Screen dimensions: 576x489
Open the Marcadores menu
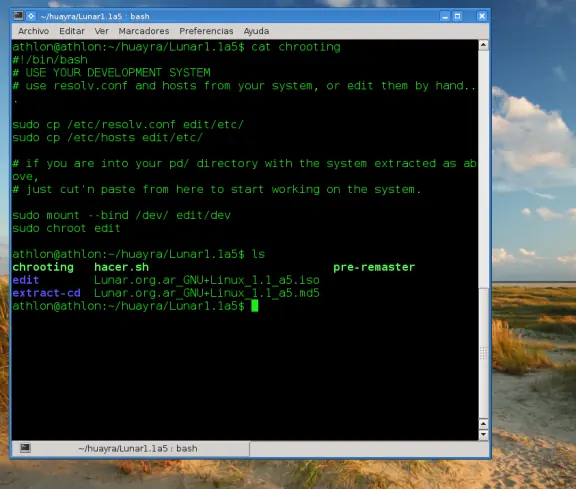coord(144,31)
